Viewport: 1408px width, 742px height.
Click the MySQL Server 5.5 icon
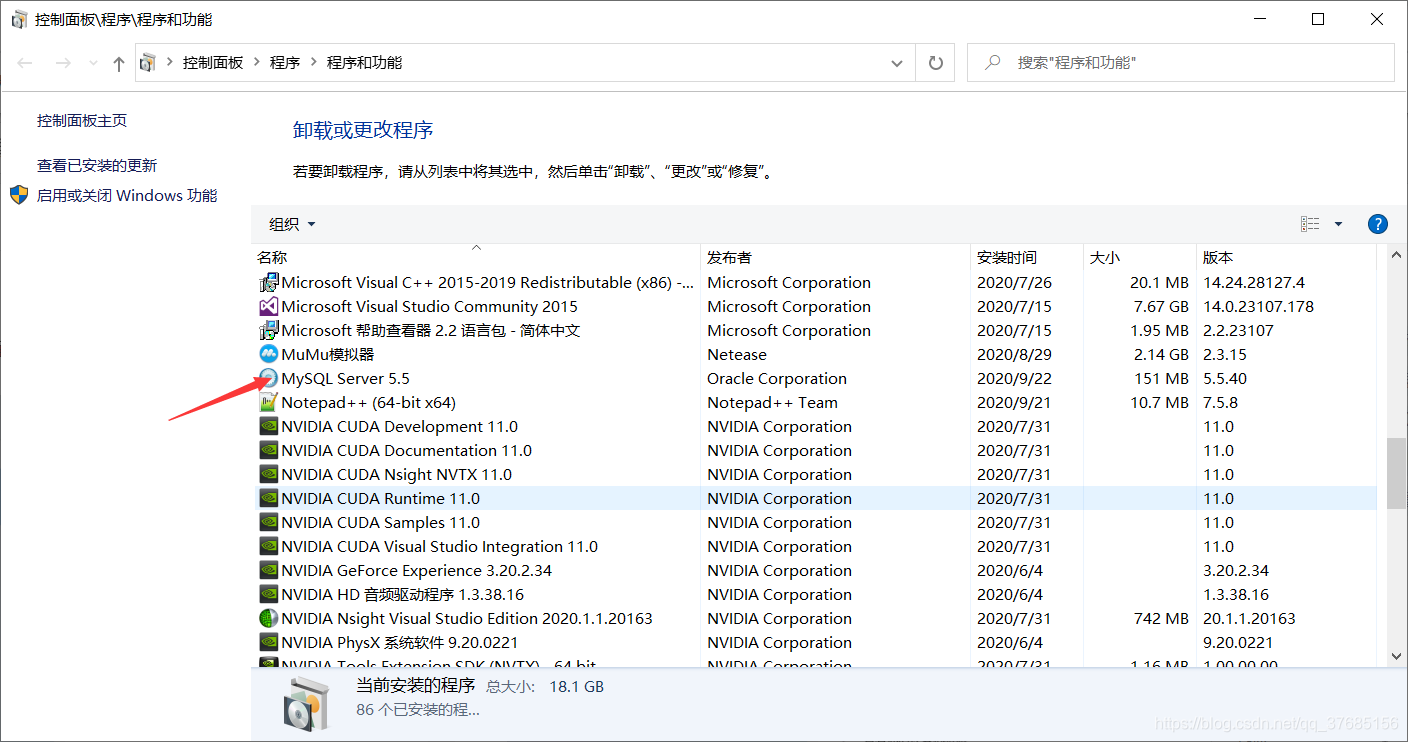coord(268,379)
